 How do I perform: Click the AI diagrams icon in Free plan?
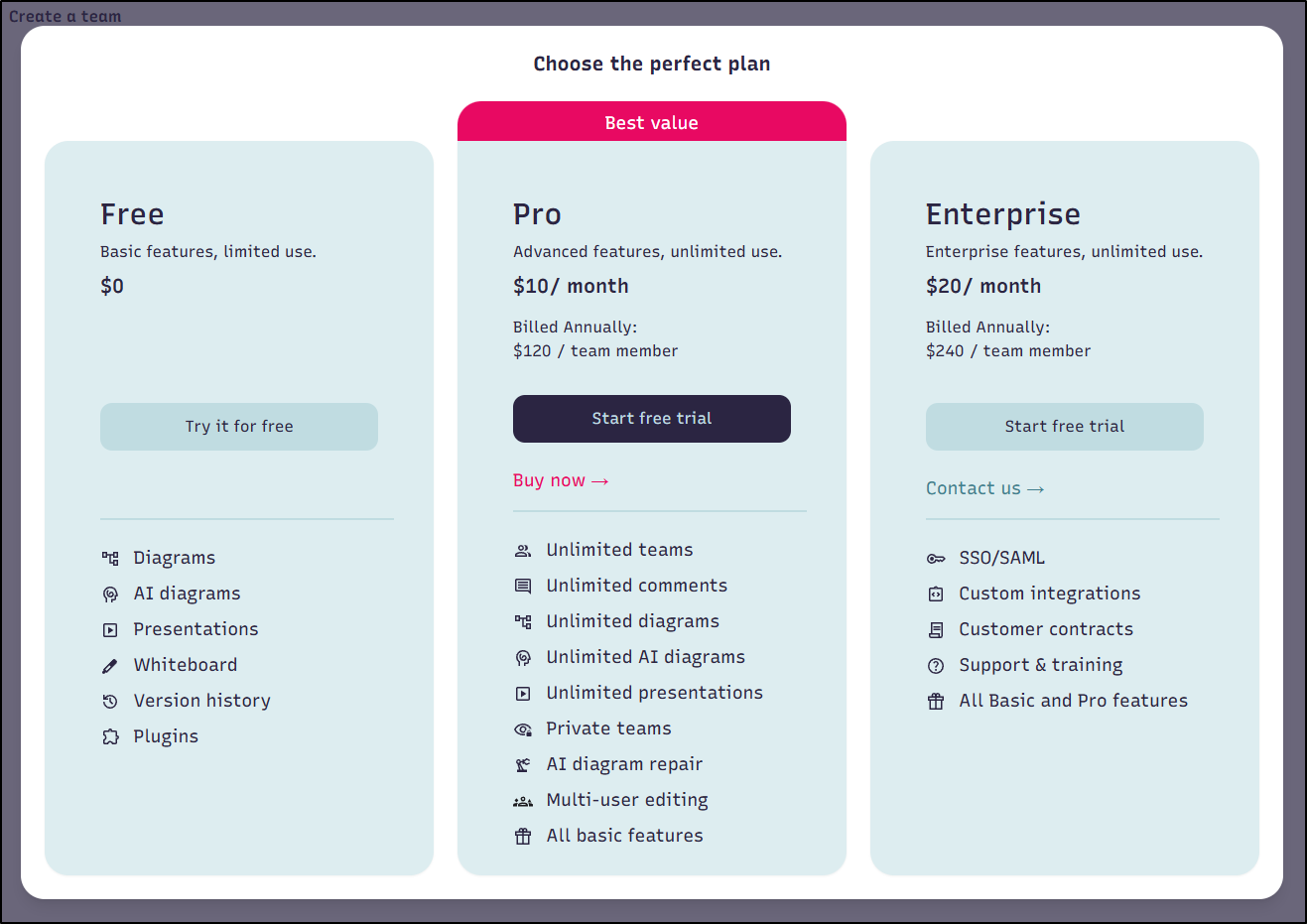click(110, 594)
